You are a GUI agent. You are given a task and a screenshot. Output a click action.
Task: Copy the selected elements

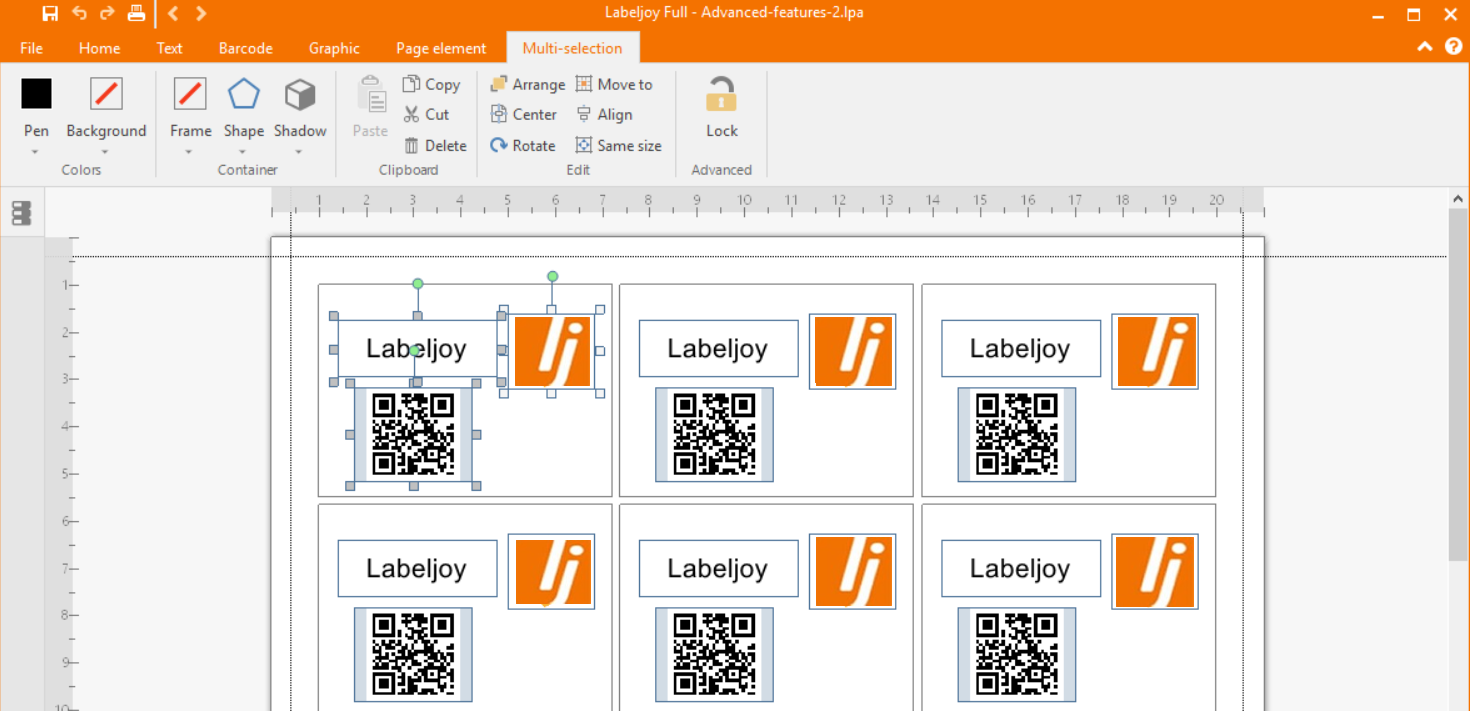(431, 85)
